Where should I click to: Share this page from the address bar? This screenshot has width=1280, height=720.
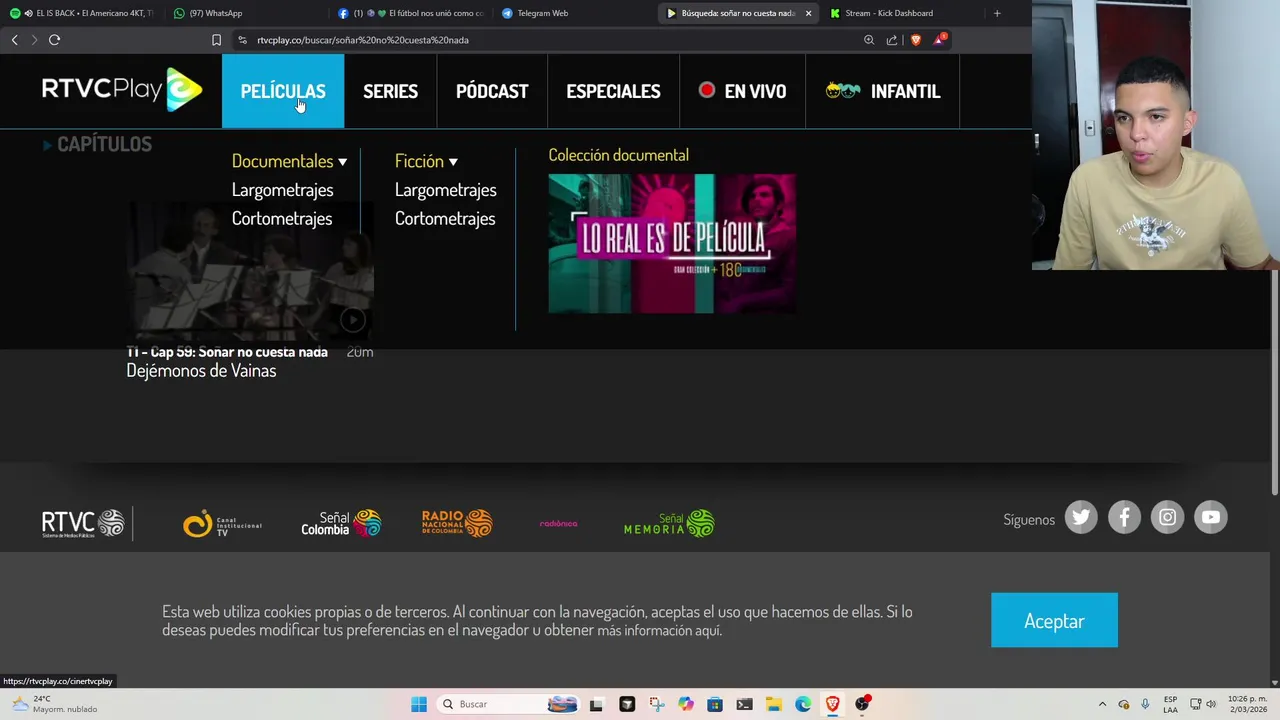point(892,40)
